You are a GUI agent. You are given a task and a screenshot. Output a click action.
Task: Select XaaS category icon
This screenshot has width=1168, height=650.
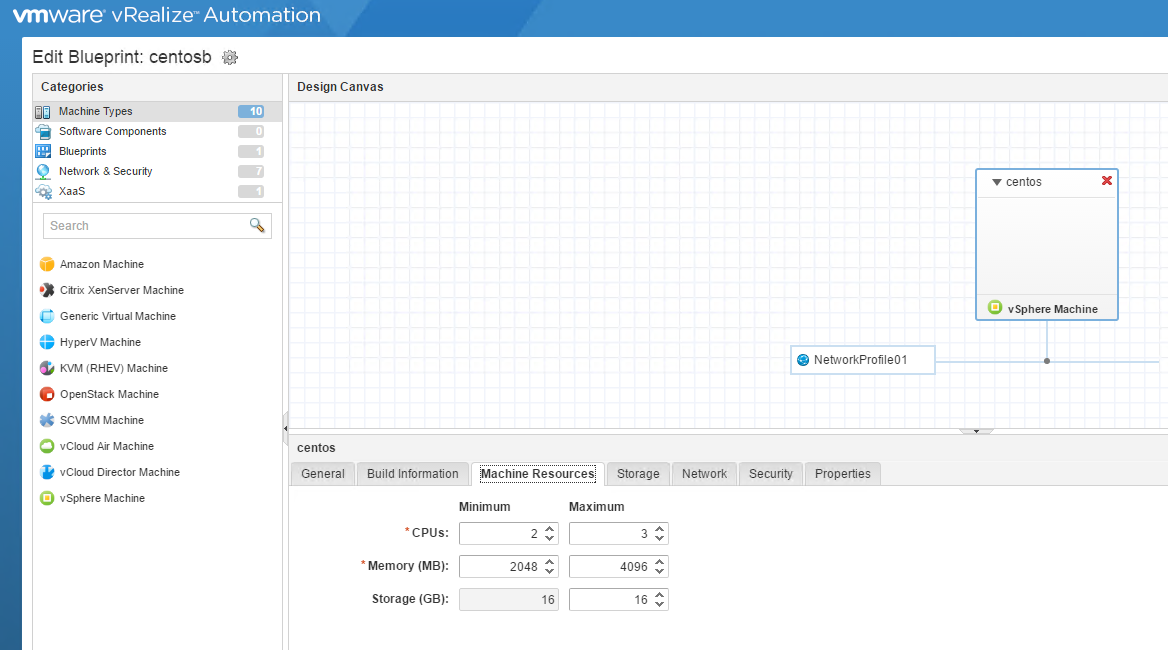(43, 191)
